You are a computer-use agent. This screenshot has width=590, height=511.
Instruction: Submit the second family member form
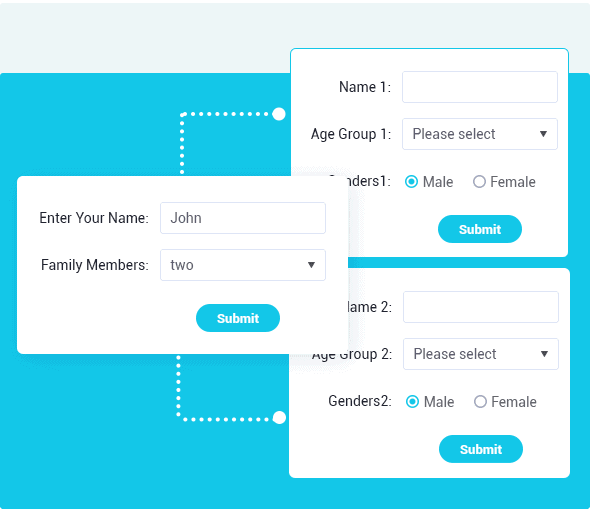pos(481,449)
